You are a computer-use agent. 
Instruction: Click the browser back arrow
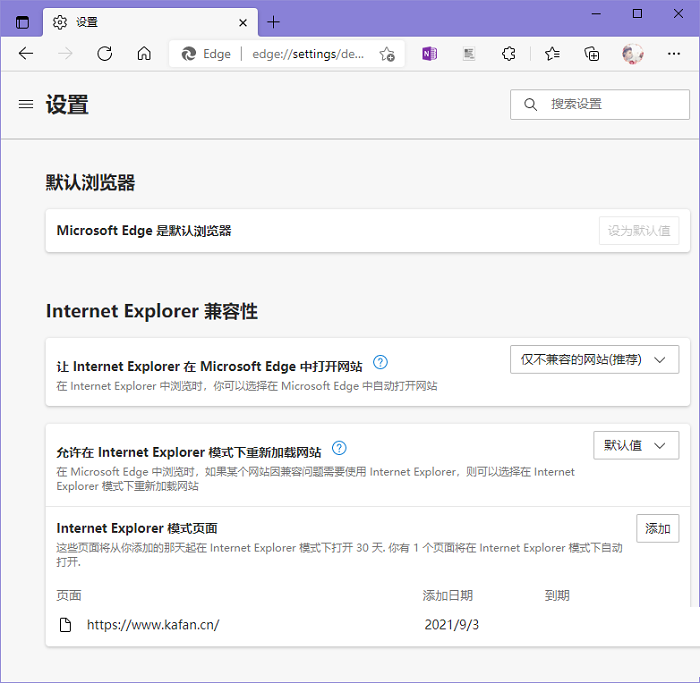click(x=26, y=54)
